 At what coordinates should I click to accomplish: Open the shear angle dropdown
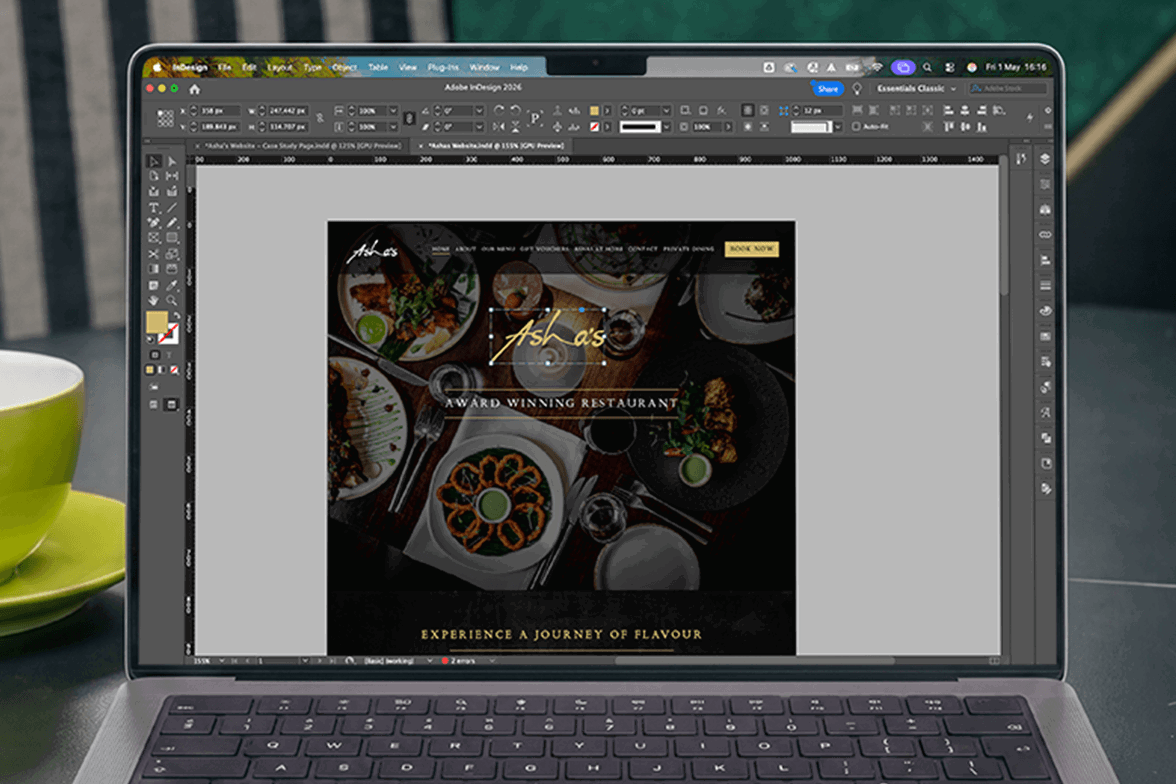pyautogui.click(x=479, y=127)
